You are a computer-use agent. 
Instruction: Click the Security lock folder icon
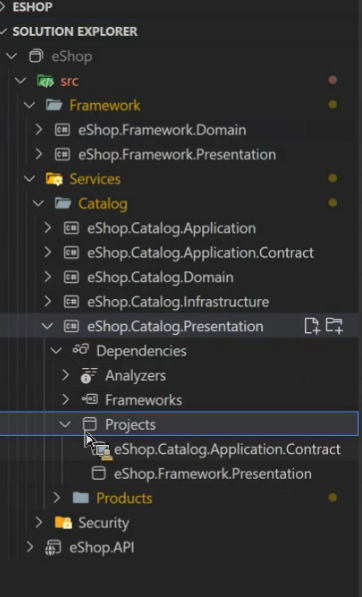(x=63, y=523)
